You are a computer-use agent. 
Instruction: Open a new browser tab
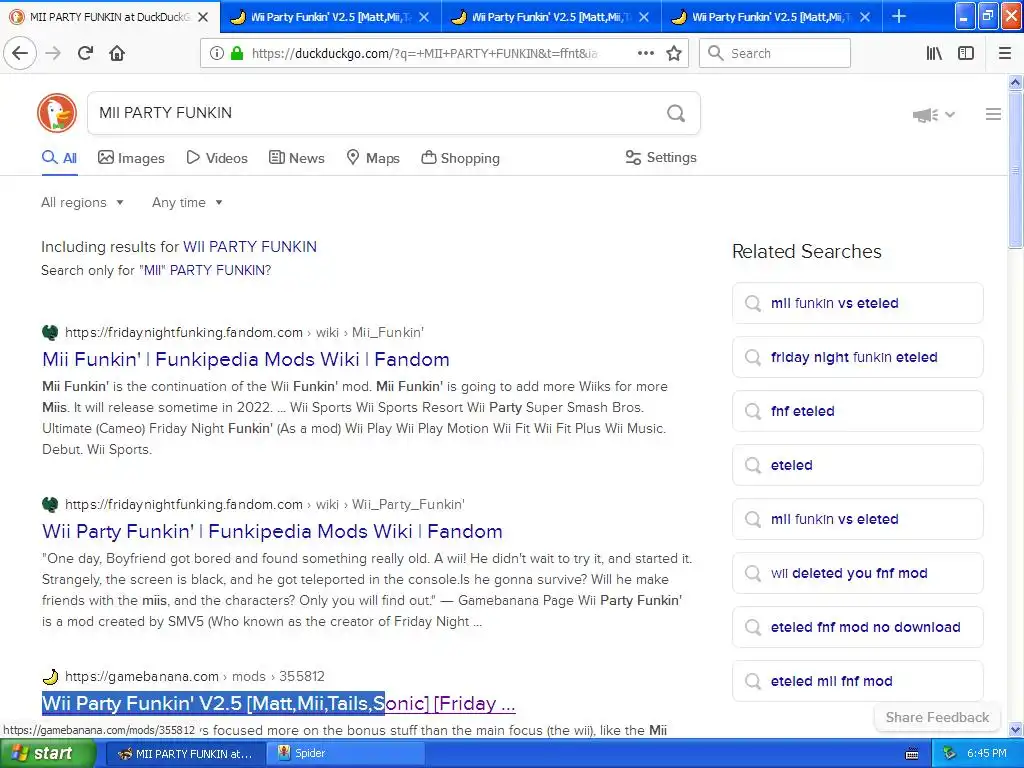(899, 16)
